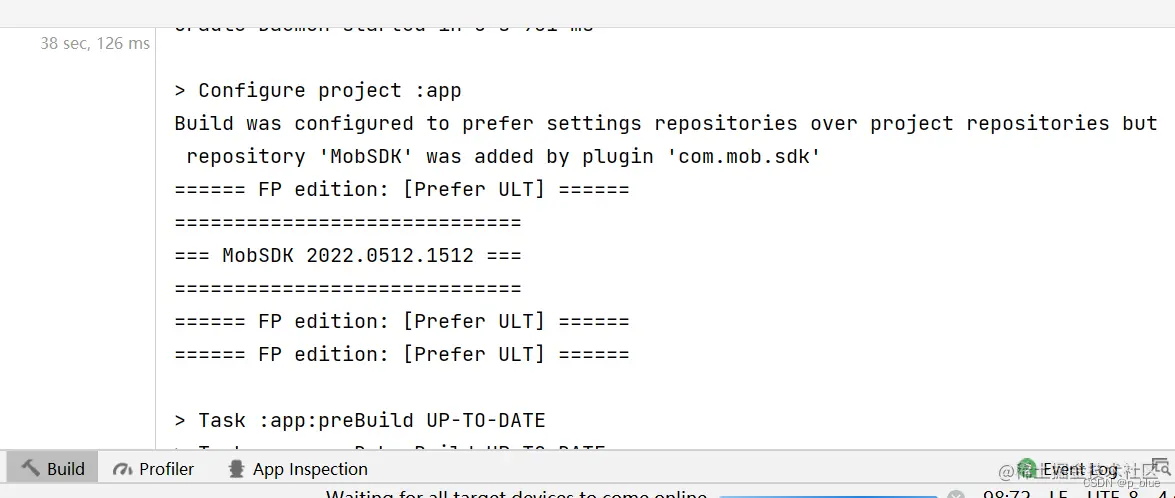Click the 'MobSDK 2022.0512.1512' version line

[x=347, y=255]
